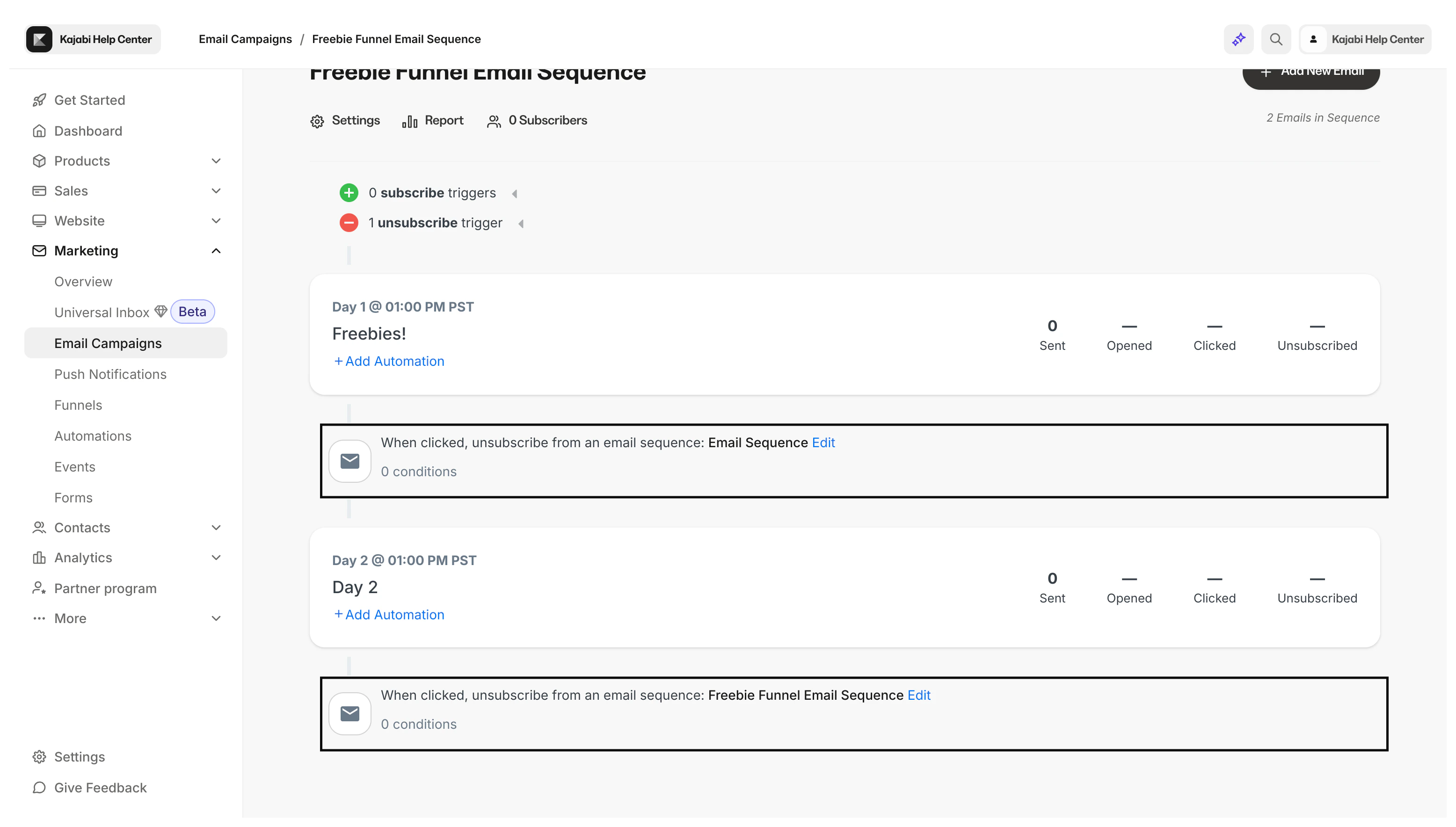Click the Beta badge next to Universal Inbox
This screenshot has width=1456, height=827.
pos(192,311)
